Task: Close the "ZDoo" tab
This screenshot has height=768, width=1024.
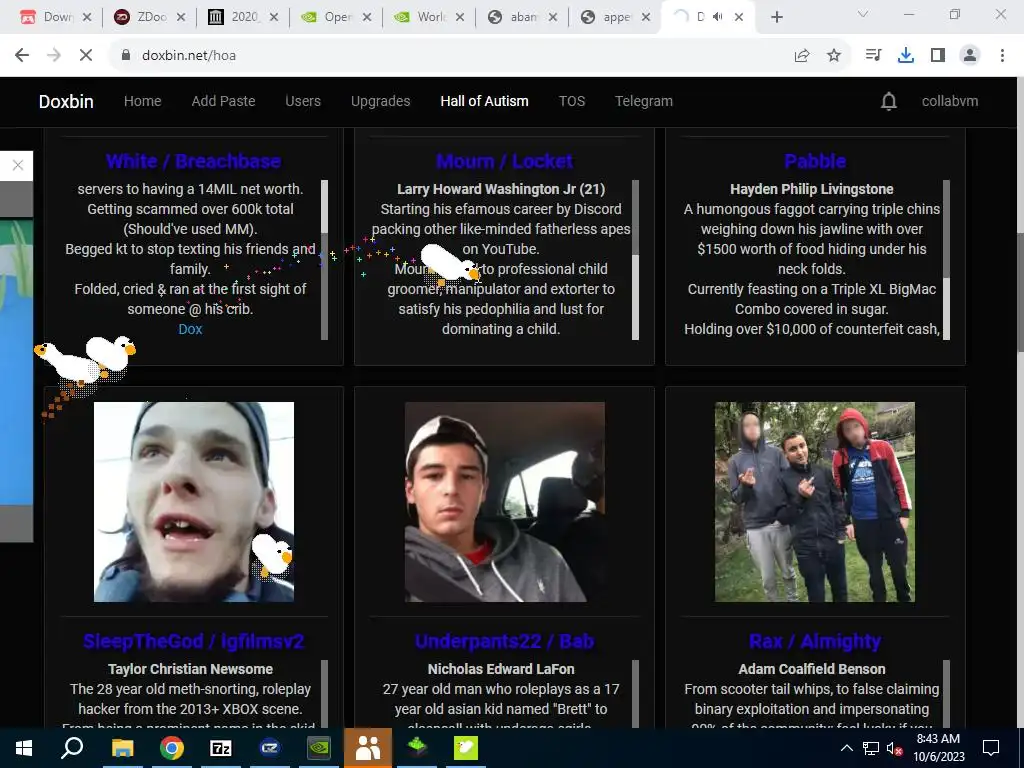Action: click(181, 17)
